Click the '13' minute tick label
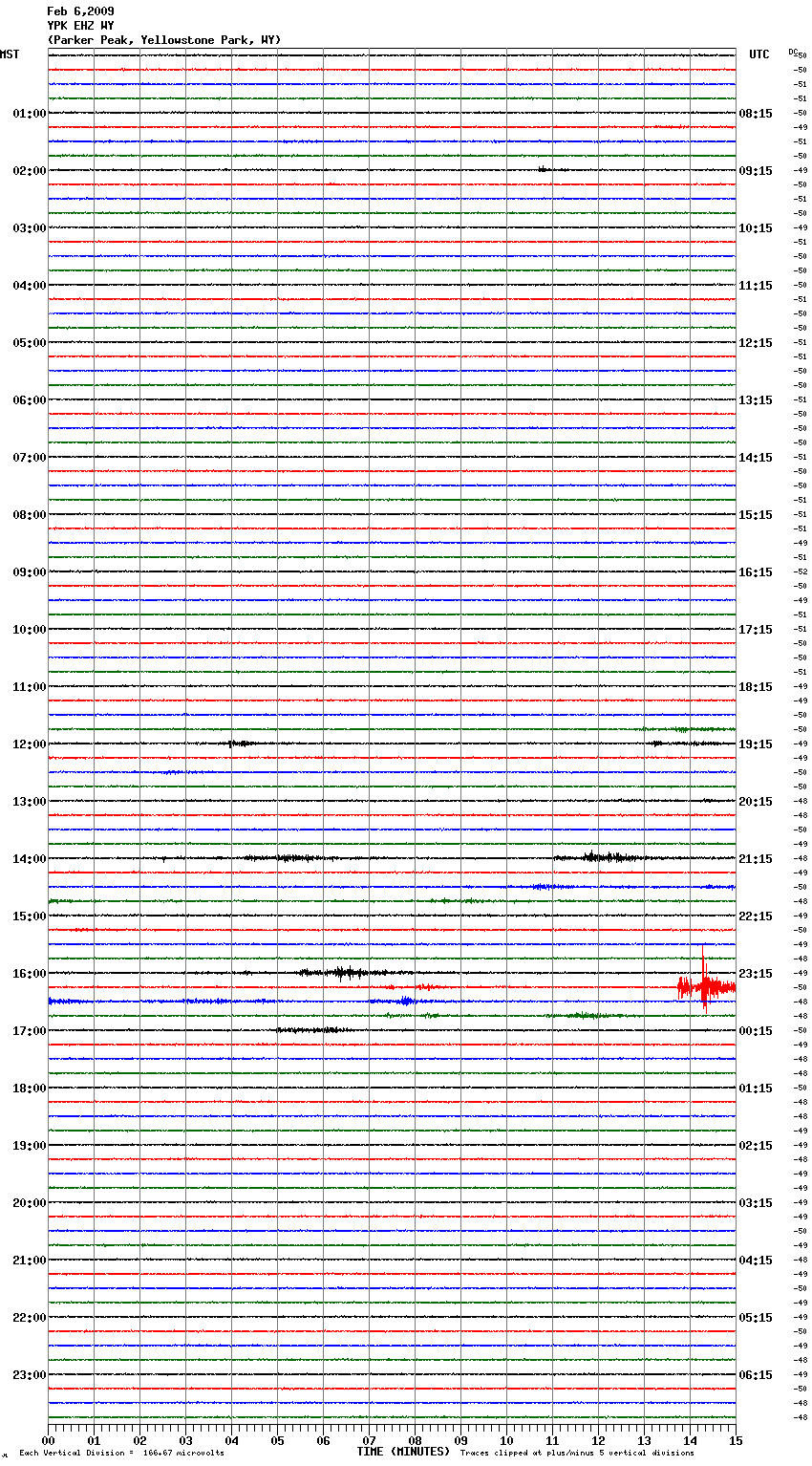 click(645, 1441)
